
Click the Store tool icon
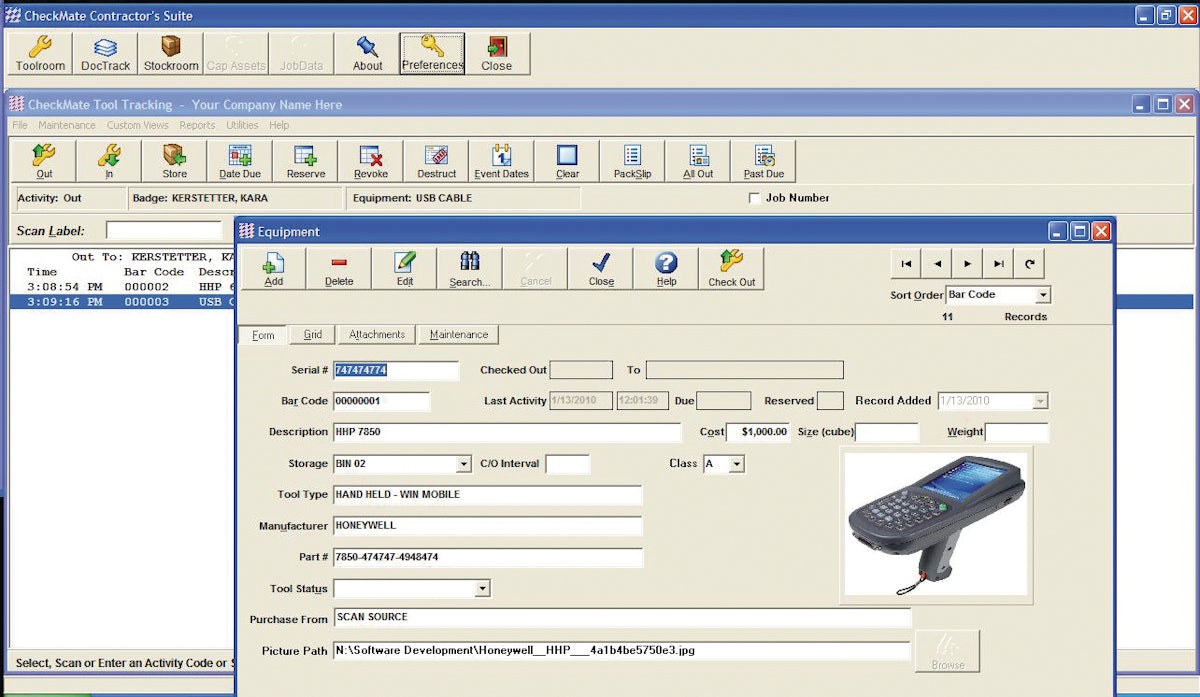tap(173, 160)
